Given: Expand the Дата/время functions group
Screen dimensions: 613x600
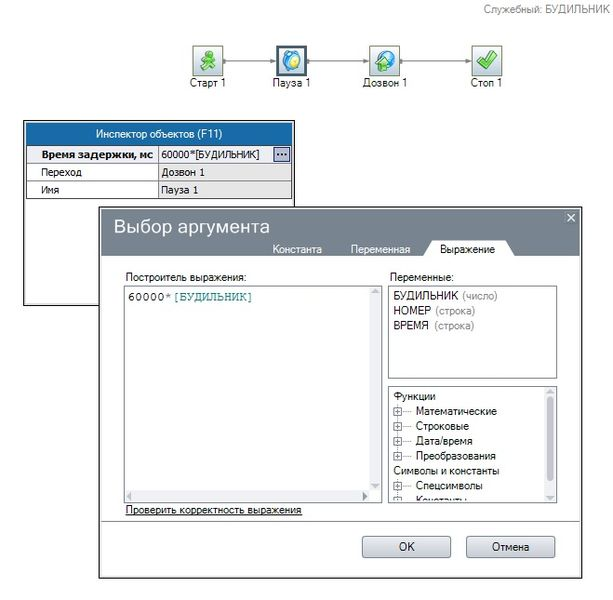Looking at the screenshot, I should pos(398,441).
